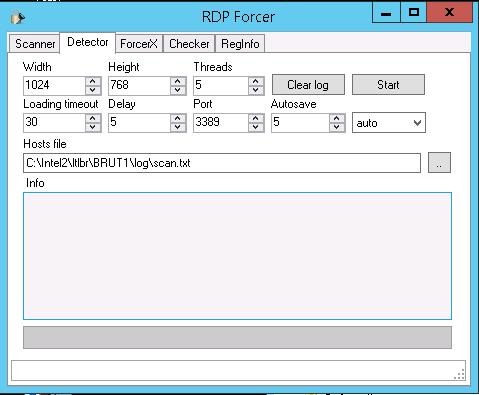479x395 pixels.
Task: Click the Clear log button
Action: point(308,85)
